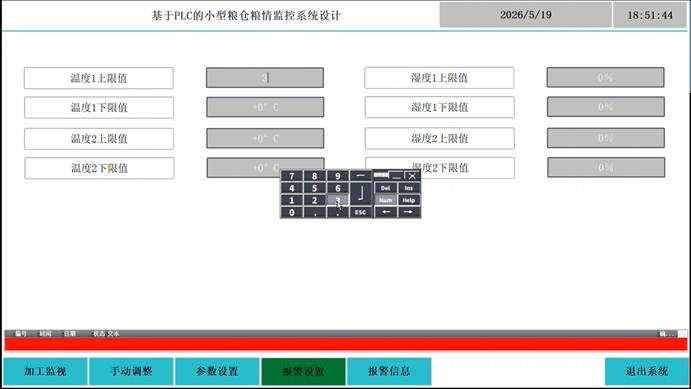691x389 pixels.
Task: Click the 退出系统 button
Action: (646, 371)
